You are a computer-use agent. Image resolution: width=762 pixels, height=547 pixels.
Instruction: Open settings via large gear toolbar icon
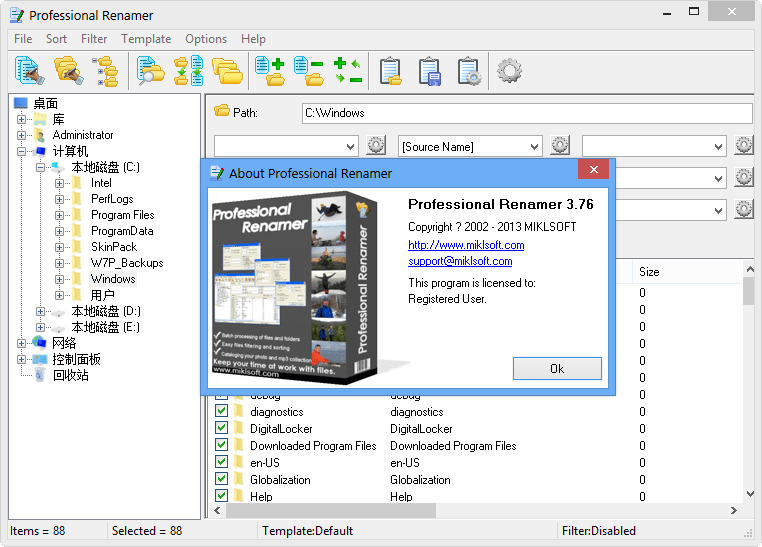(509, 71)
